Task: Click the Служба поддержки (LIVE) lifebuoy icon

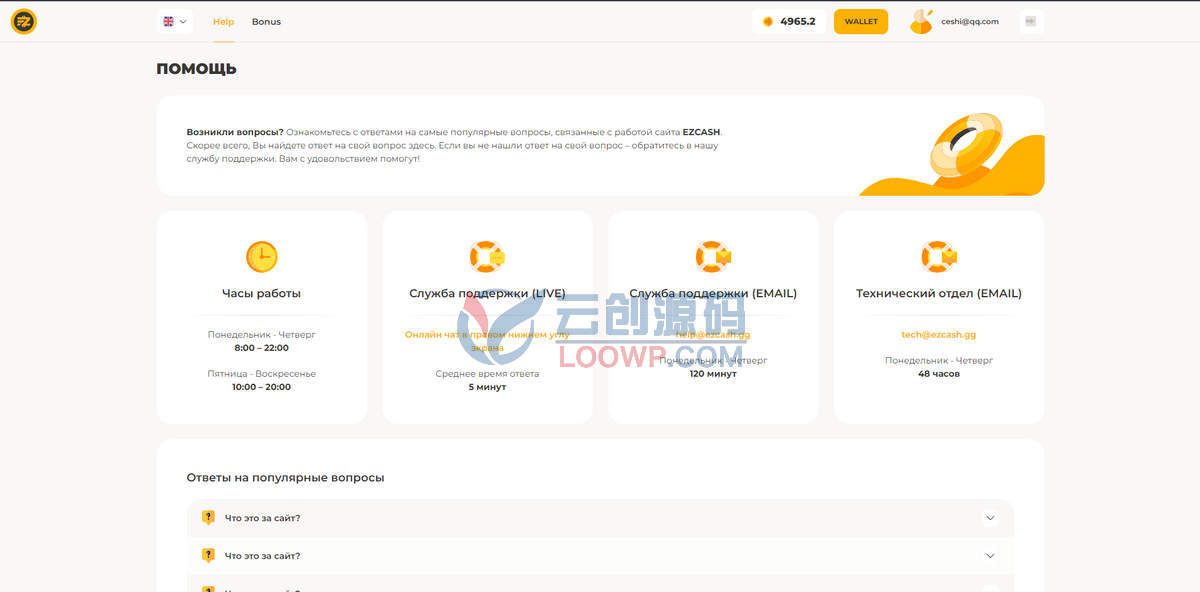Action: [x=487, y=257]
